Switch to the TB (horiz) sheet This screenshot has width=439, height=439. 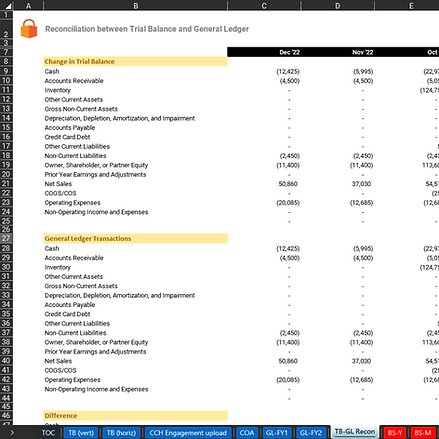point(121,433)
